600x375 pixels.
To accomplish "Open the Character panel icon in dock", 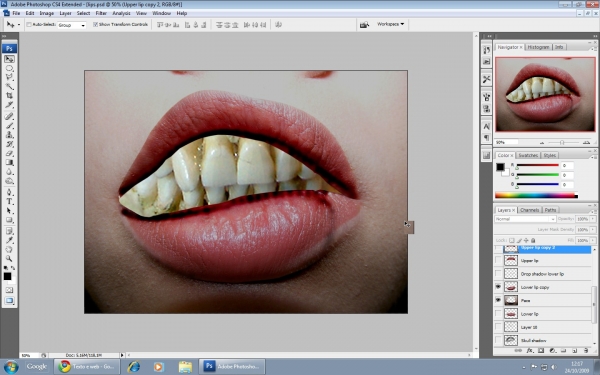I will (486, 126).
